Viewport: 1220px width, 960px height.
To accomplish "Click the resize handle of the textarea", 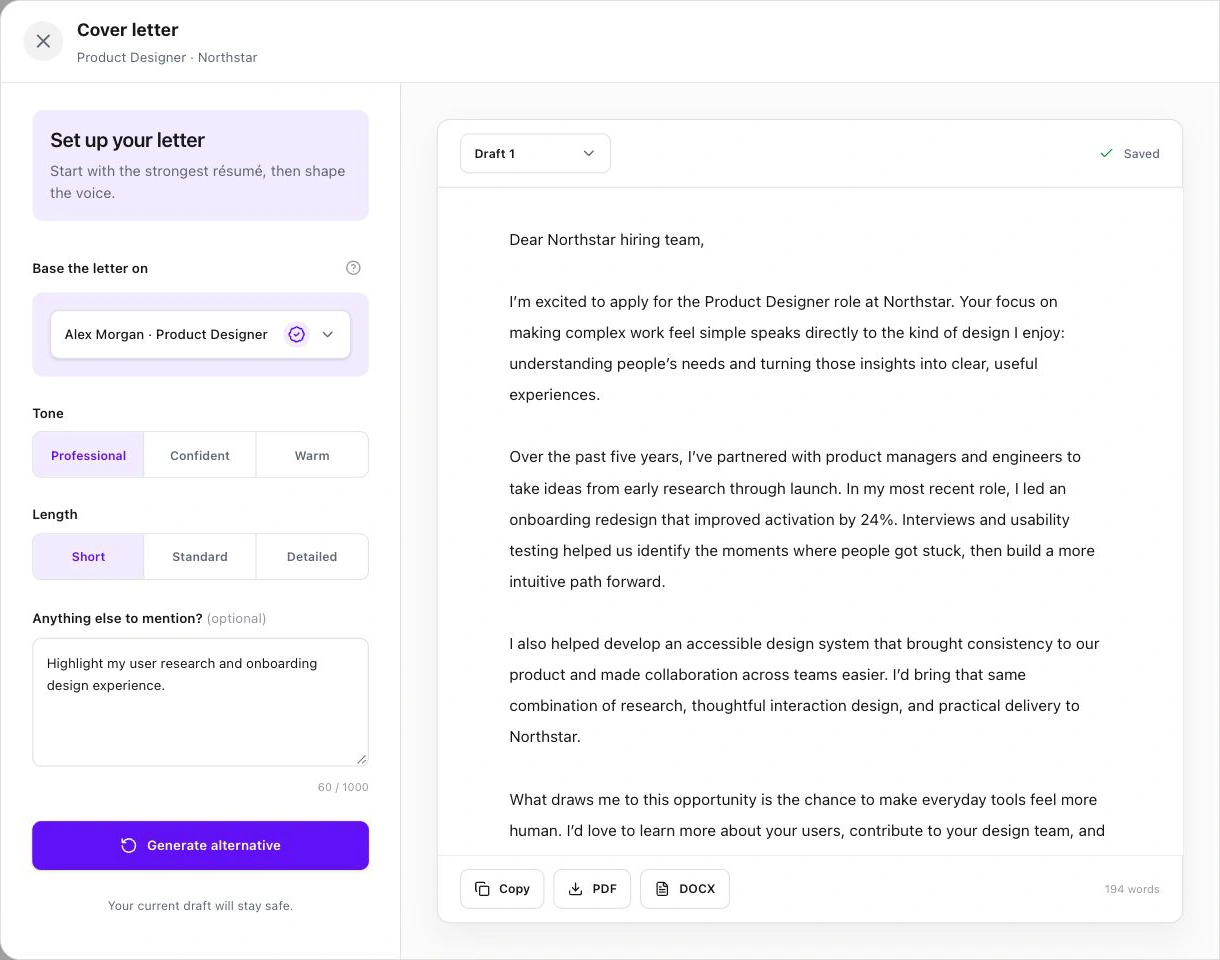I will pyautogui.click(x=361, y=759).
